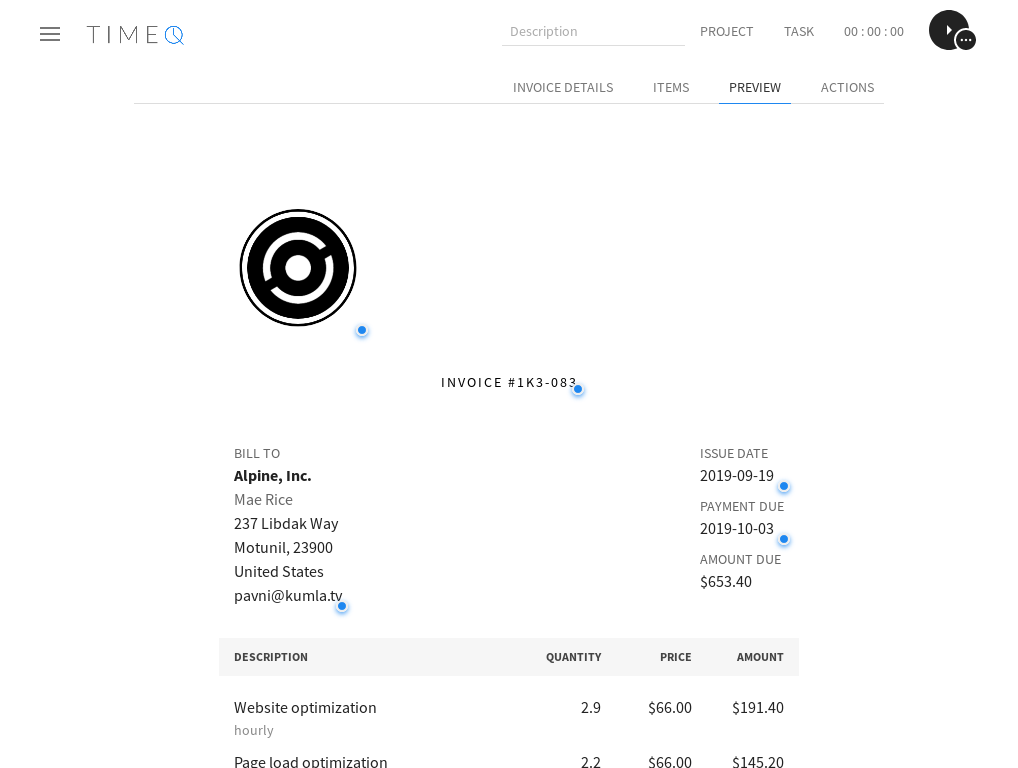Open the TASK selector

[x=798, y=31]
